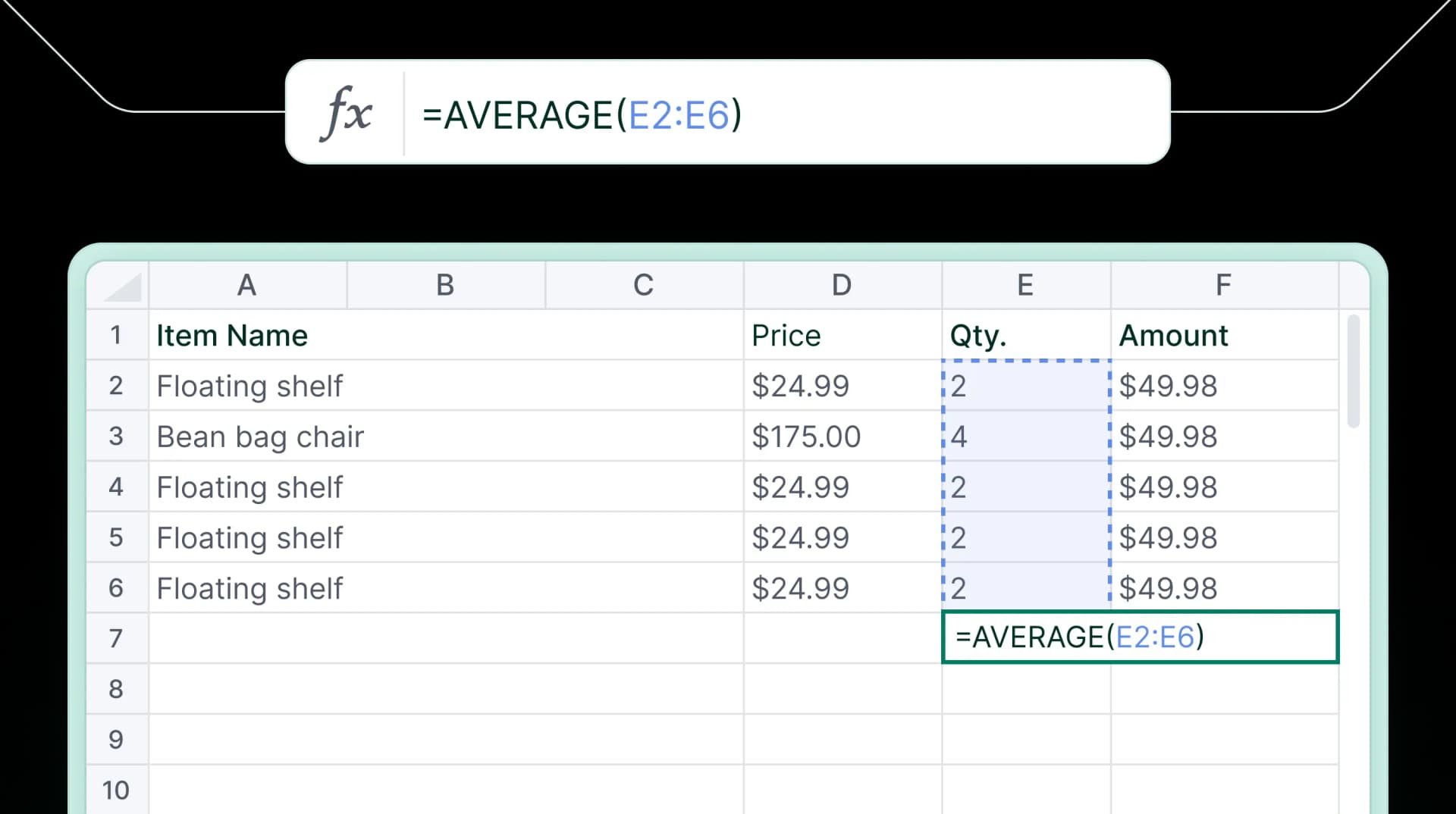Click amount $49.98 in row 6
The image size is (1456, 814).
tap(1224, 588)
